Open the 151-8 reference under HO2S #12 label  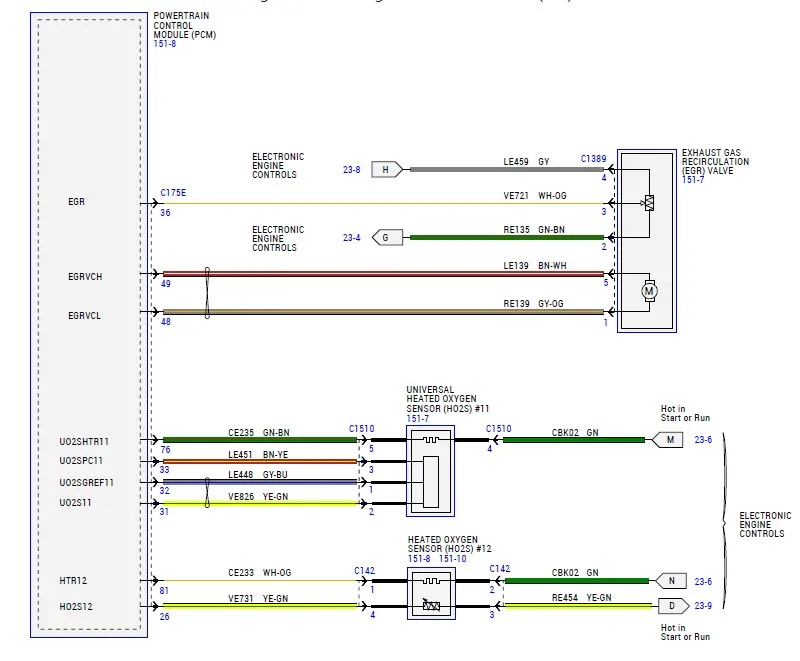[419, 558]
